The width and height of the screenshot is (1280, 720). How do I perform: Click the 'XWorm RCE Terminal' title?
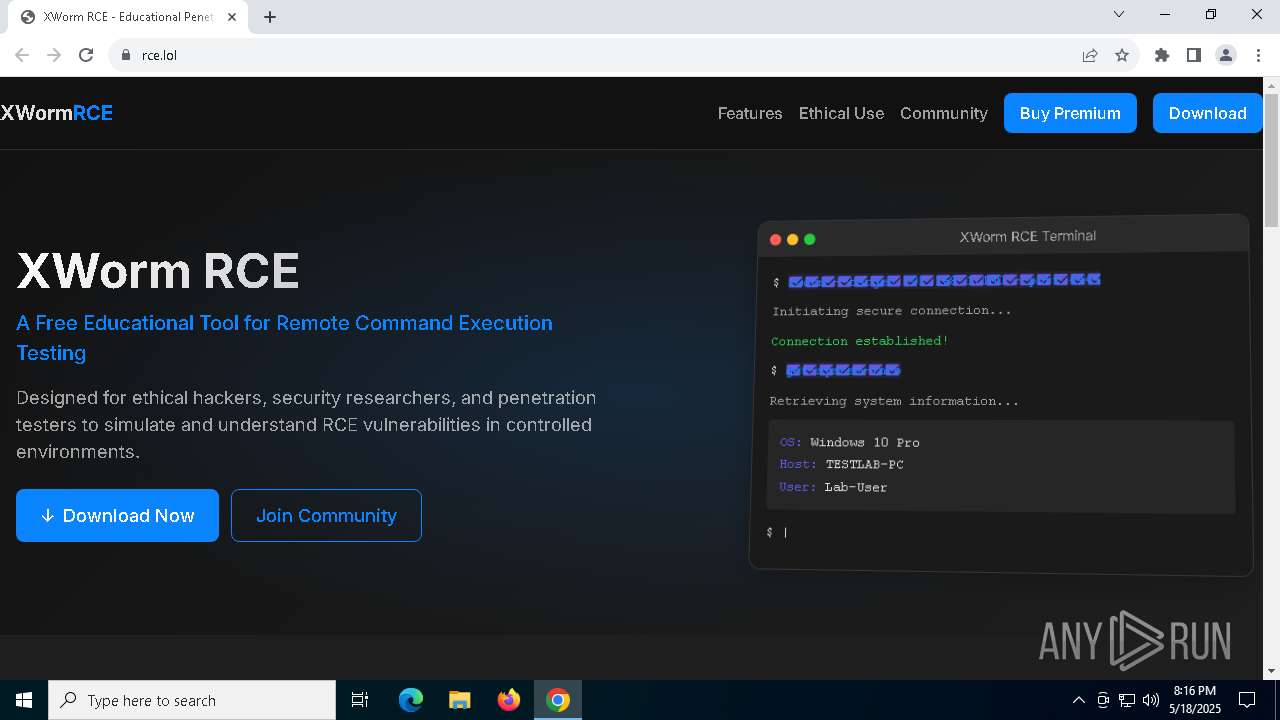pos(1028,237)
